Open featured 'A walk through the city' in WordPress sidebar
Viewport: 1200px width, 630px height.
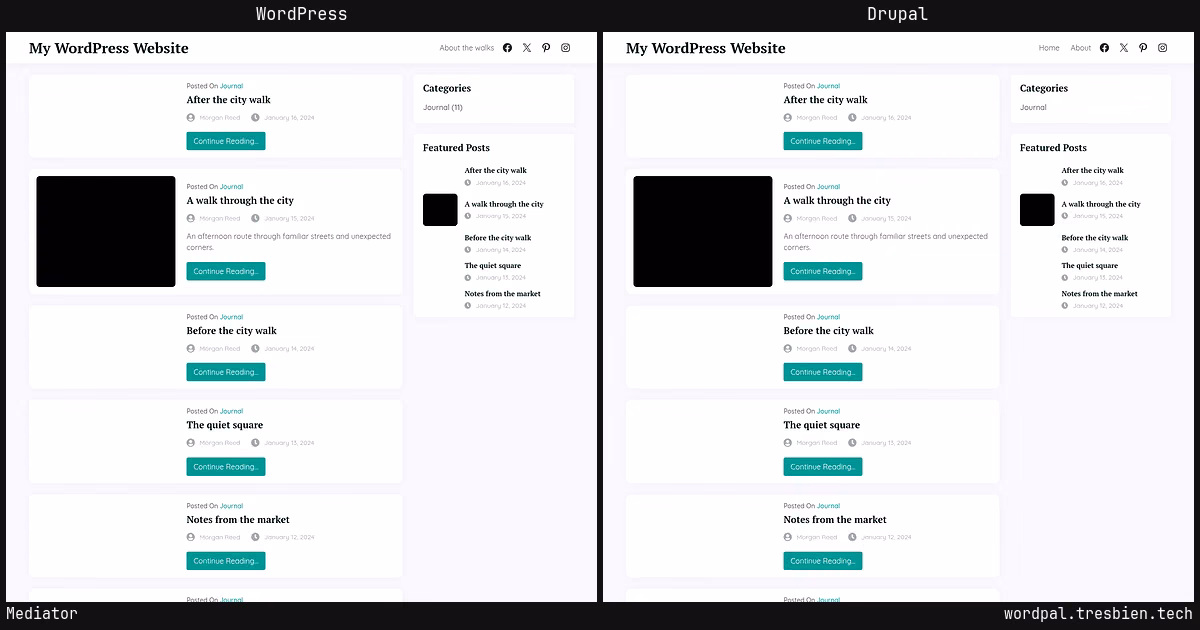[504, 204]
